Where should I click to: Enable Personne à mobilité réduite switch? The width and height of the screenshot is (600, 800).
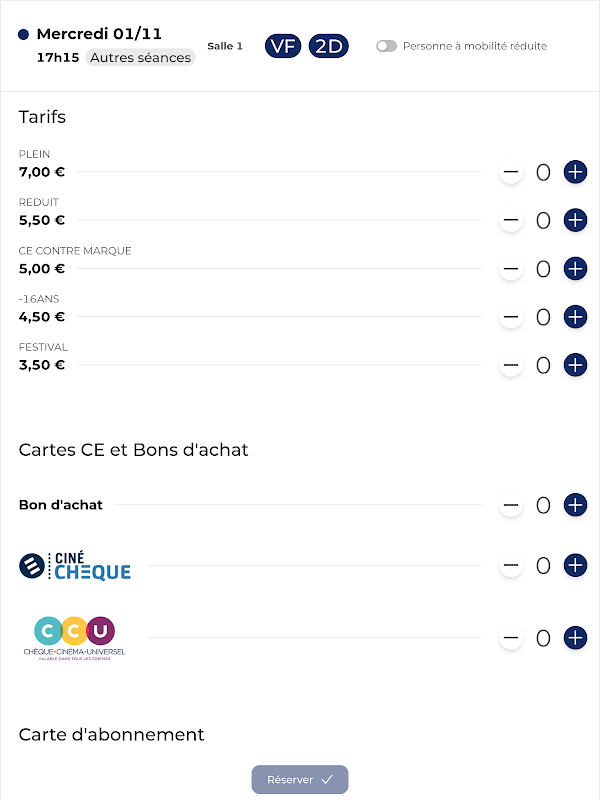(386, 46)
